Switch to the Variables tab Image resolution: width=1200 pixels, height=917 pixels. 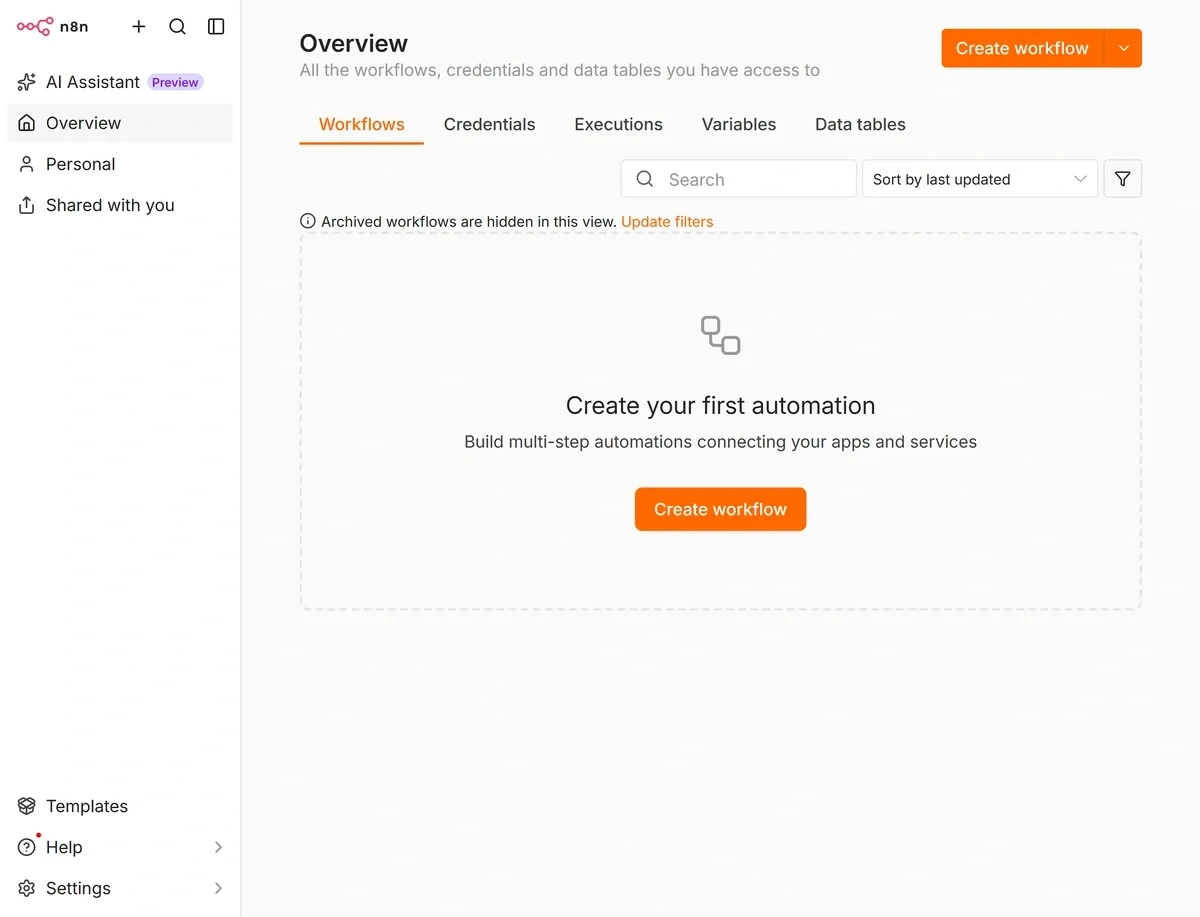(738, 124)
